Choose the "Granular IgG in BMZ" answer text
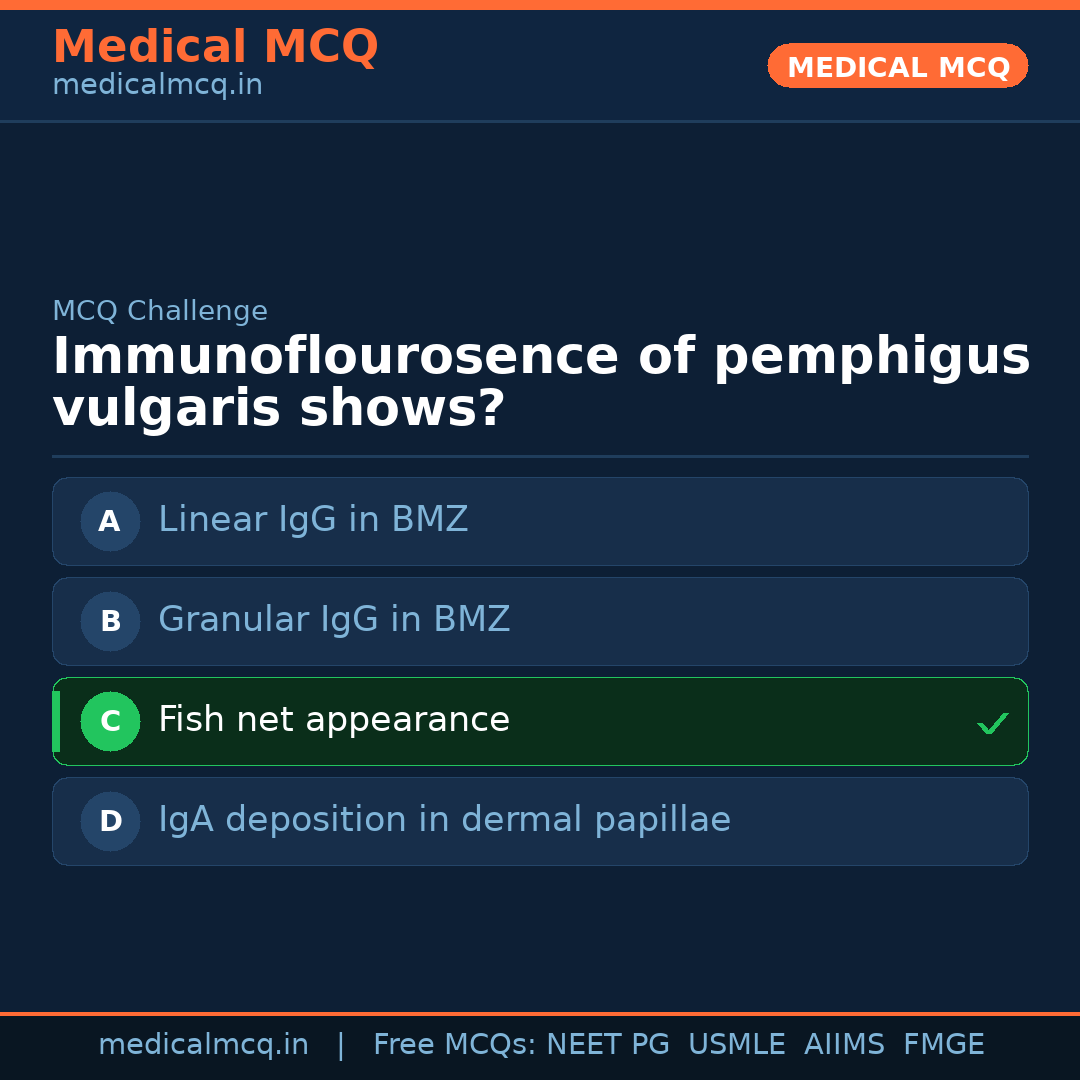This screenshot has height=1080, width=1080. 334,620
